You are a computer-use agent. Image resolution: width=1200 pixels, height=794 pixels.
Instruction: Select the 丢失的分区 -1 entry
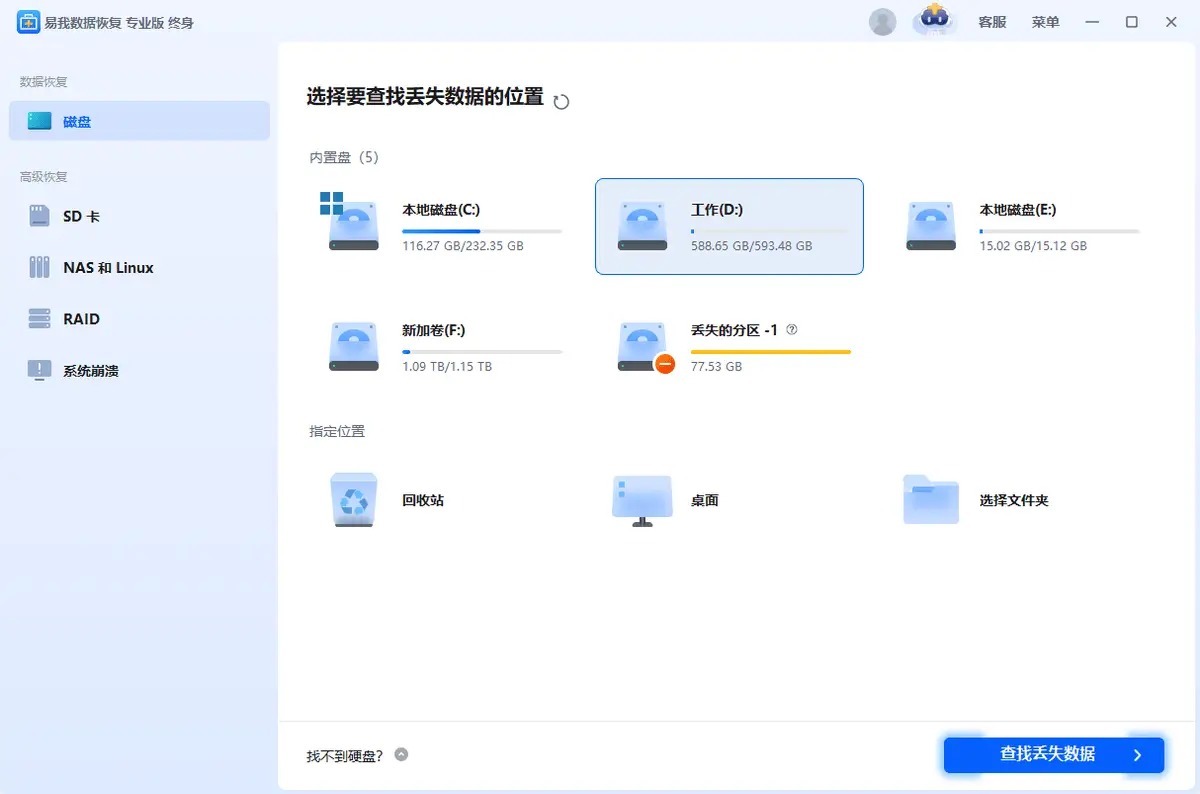click(x=730, y=346)
